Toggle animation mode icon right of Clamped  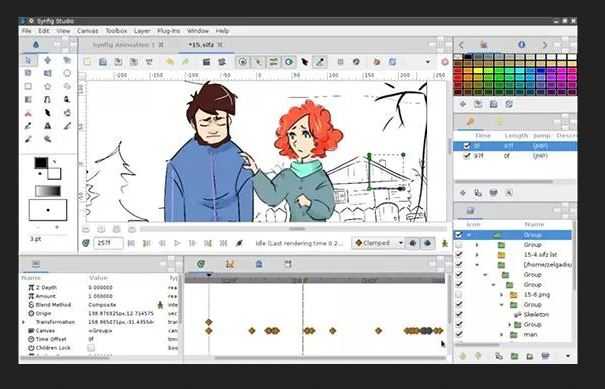point(445,243)
